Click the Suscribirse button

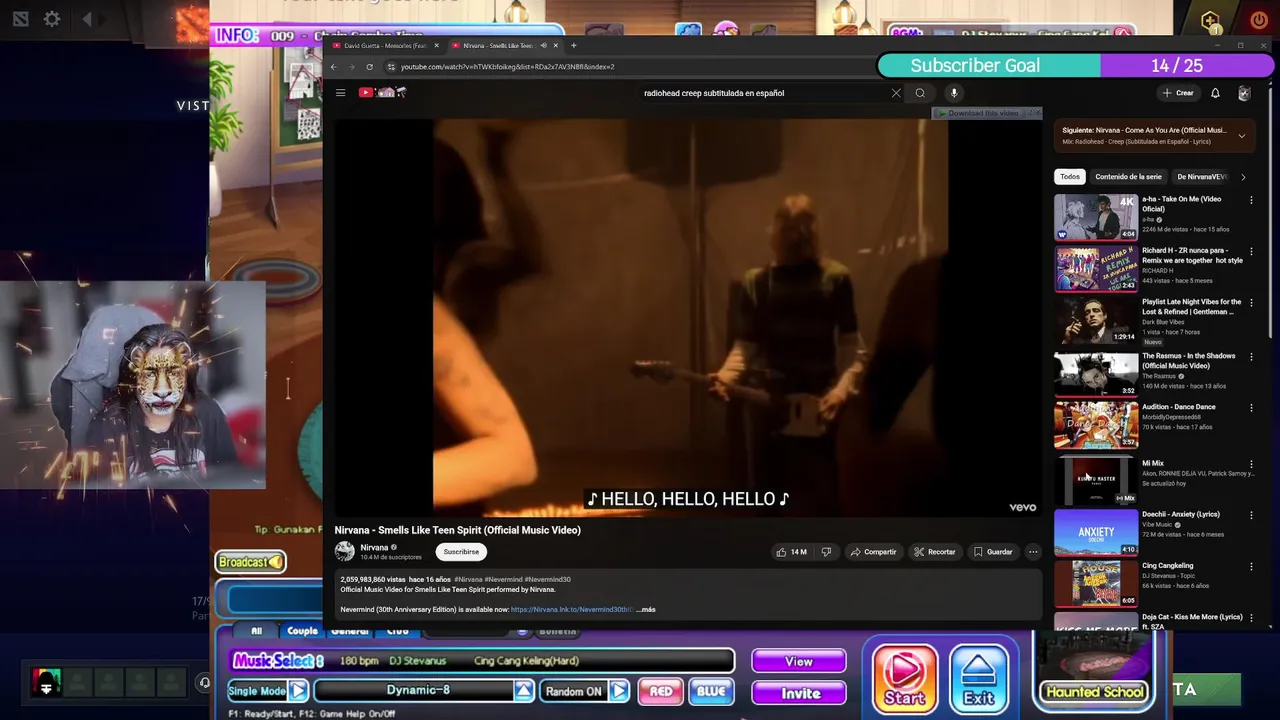[x=461, y=552]
